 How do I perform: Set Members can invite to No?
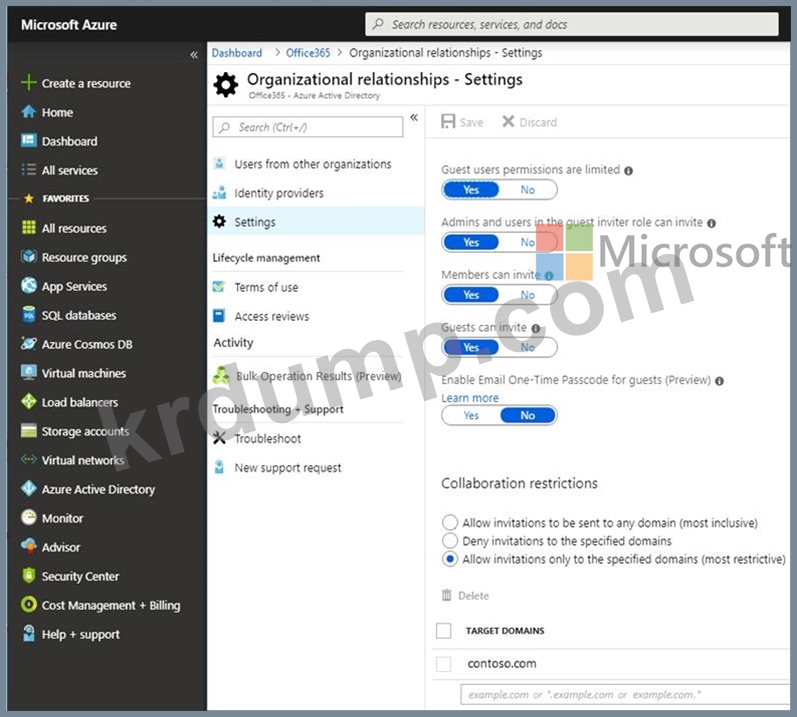click(528, 295)
